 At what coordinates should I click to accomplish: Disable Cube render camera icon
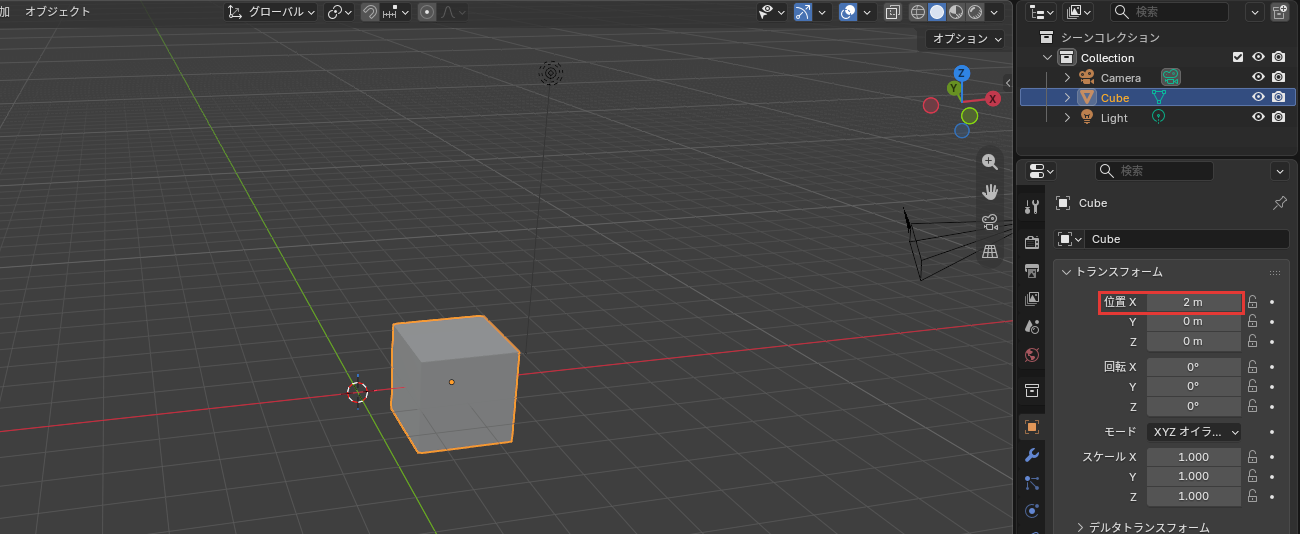click(x=1278, y=98)
